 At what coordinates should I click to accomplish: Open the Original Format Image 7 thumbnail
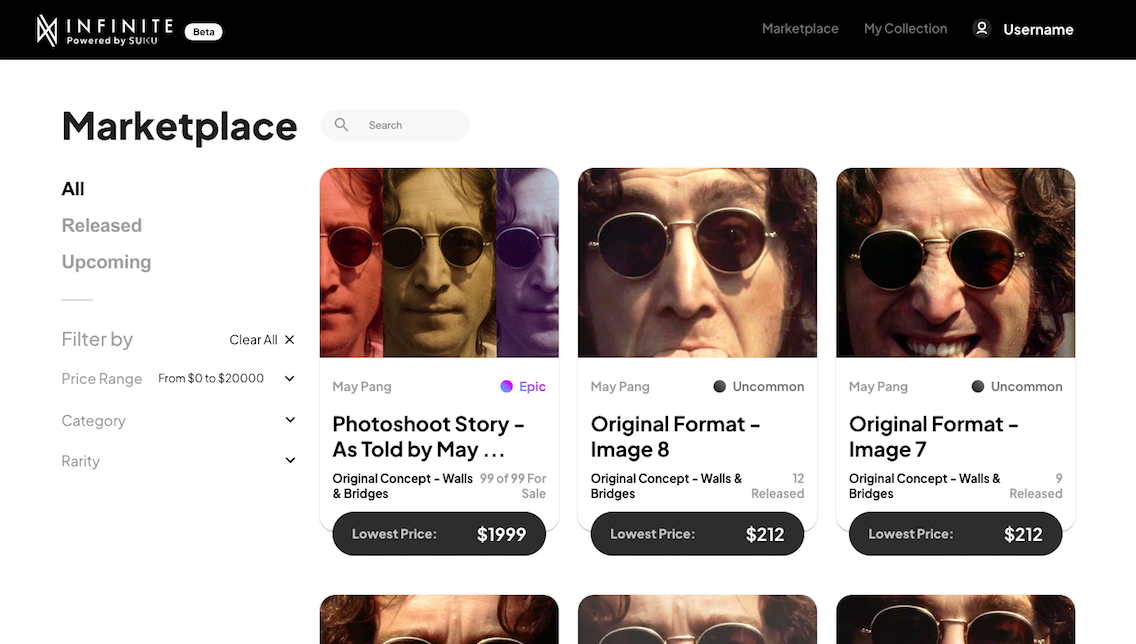point(956,263)
